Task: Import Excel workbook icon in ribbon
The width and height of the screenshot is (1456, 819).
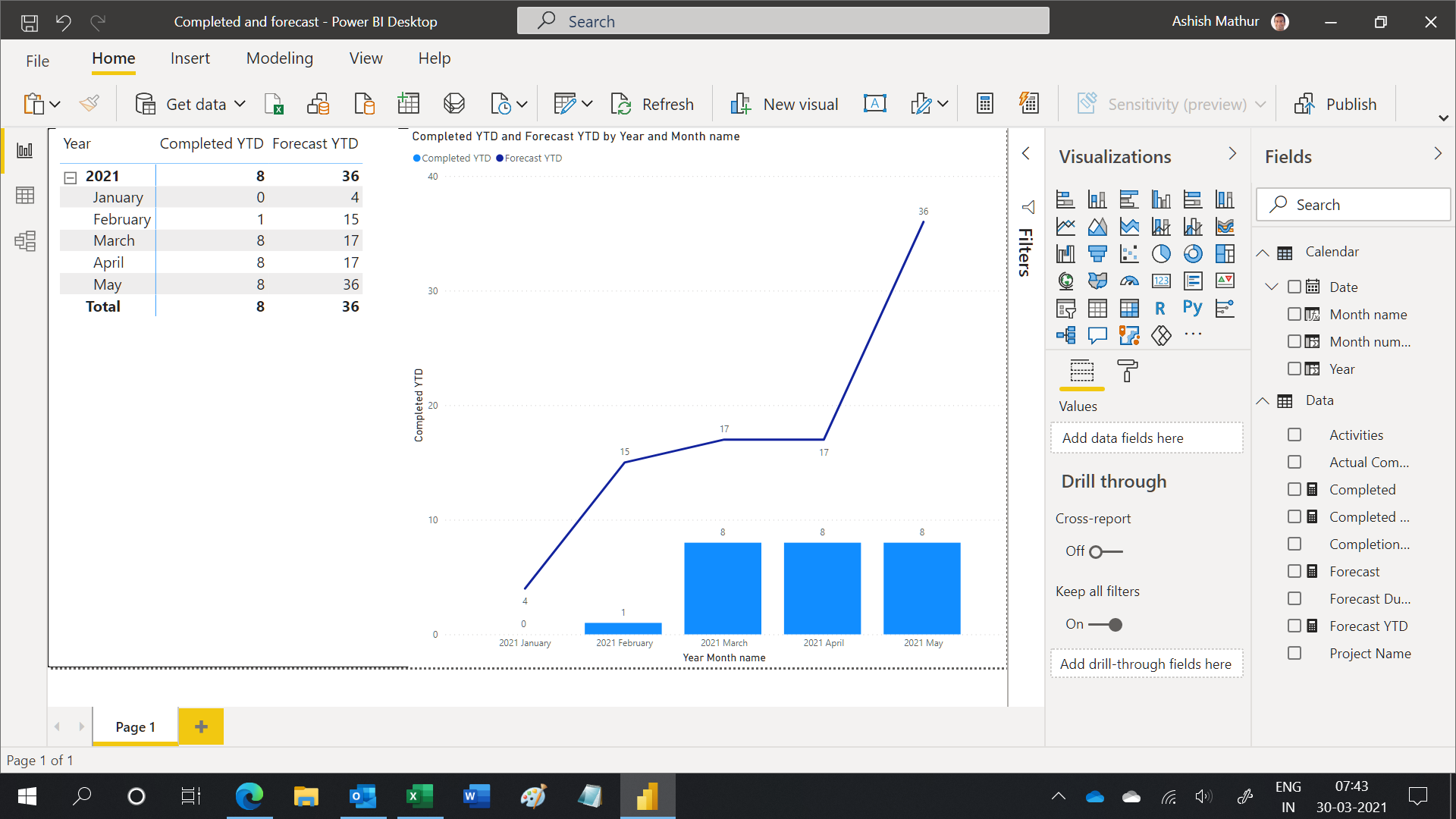Action: click(274, 104)
